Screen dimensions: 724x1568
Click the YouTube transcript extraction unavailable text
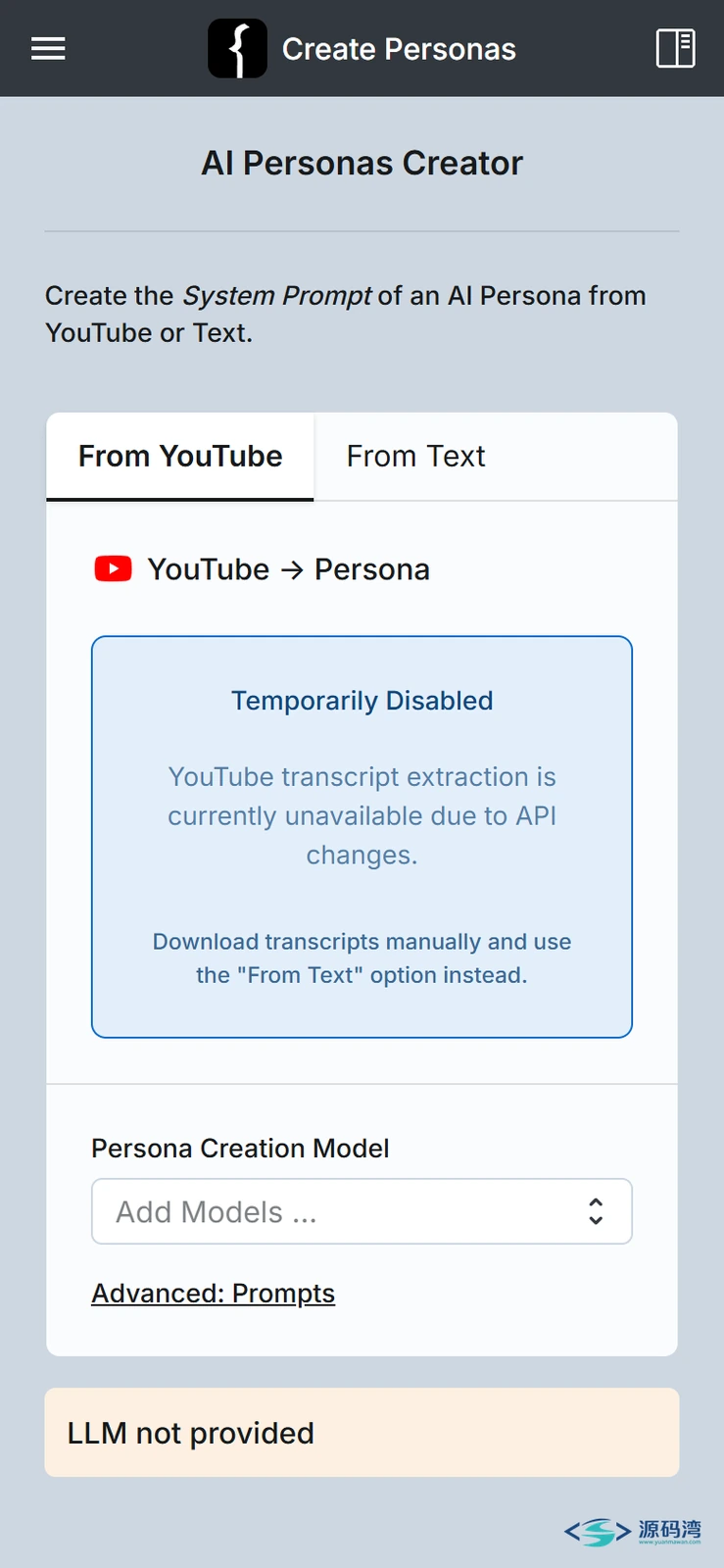[362, 815]
